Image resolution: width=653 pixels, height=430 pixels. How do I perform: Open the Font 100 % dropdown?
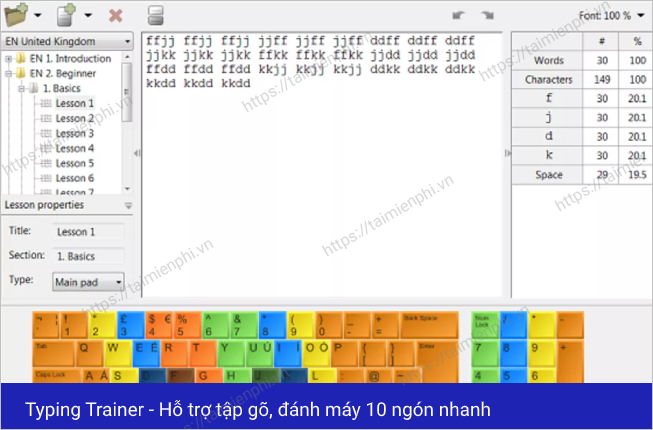tap(611, 16)
